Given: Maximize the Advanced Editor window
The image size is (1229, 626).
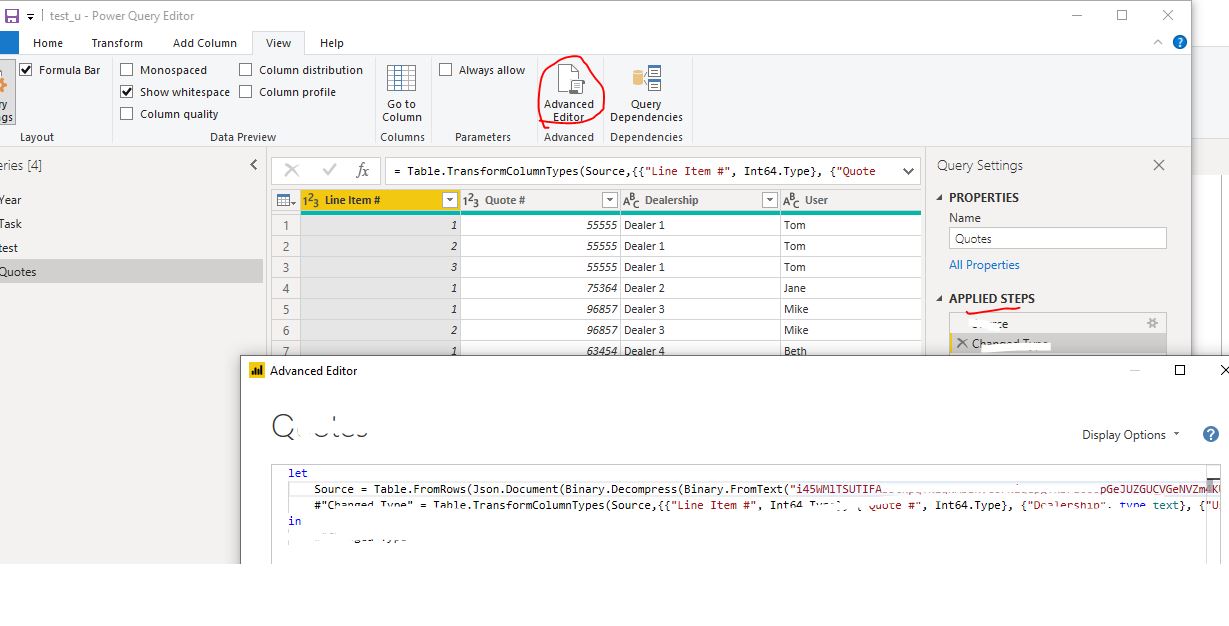Looking at the screenshot, I should coord(1180,370).
